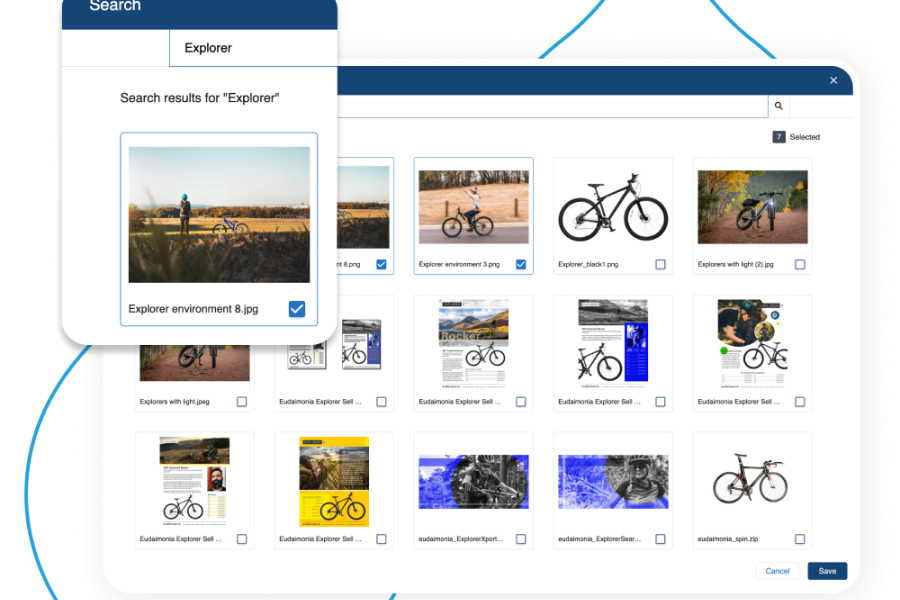Focus the search field containing "Explorer"
Screen dimensions: 900x600
(x=250, y=48)
